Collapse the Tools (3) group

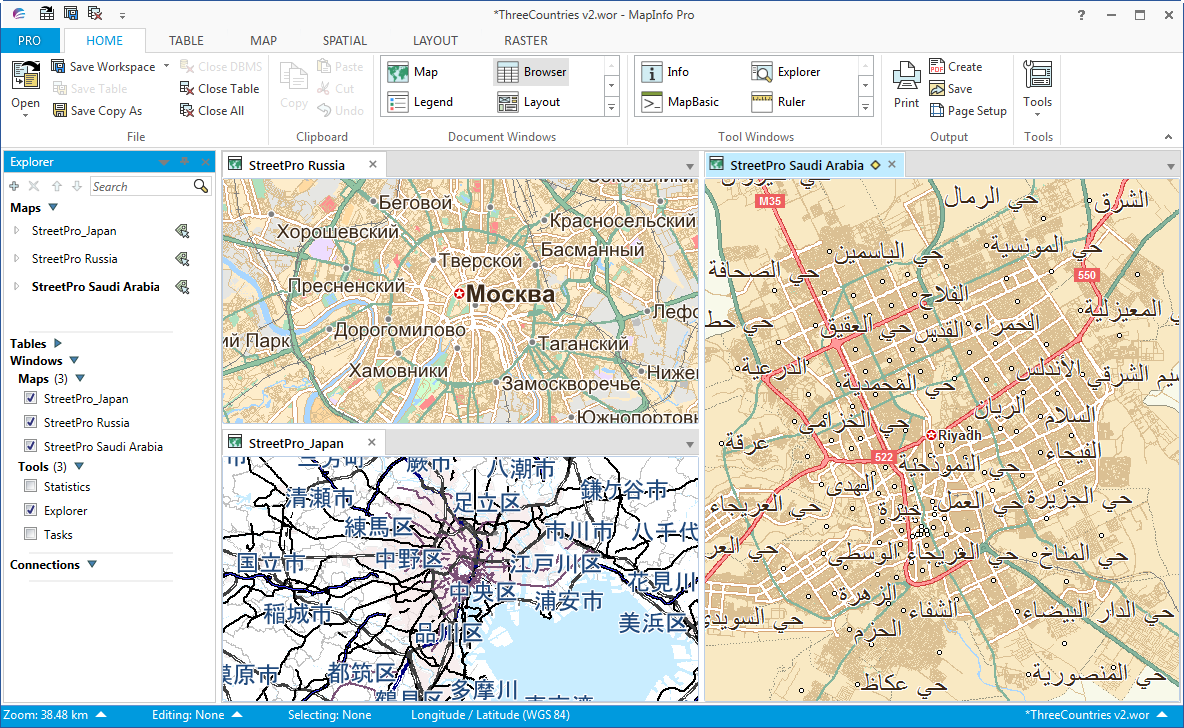coord(79,467)
